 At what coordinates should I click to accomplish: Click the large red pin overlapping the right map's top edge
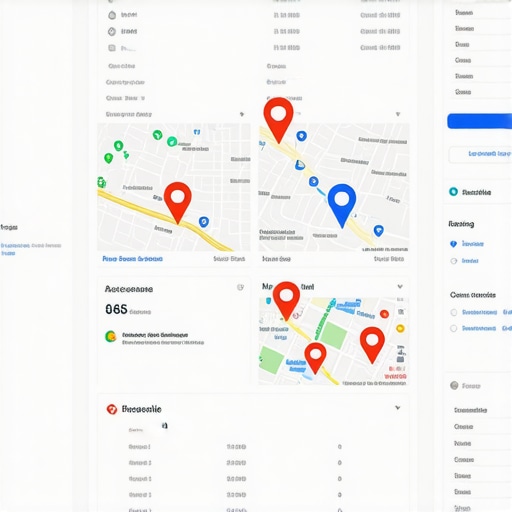click(278, 120)
